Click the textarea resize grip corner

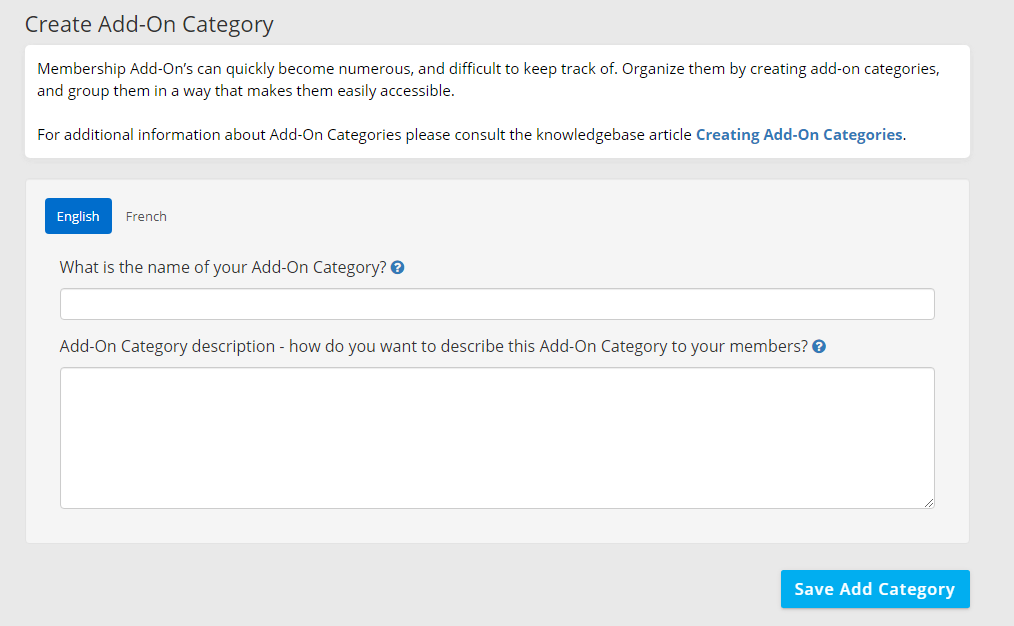coord(929,502)
